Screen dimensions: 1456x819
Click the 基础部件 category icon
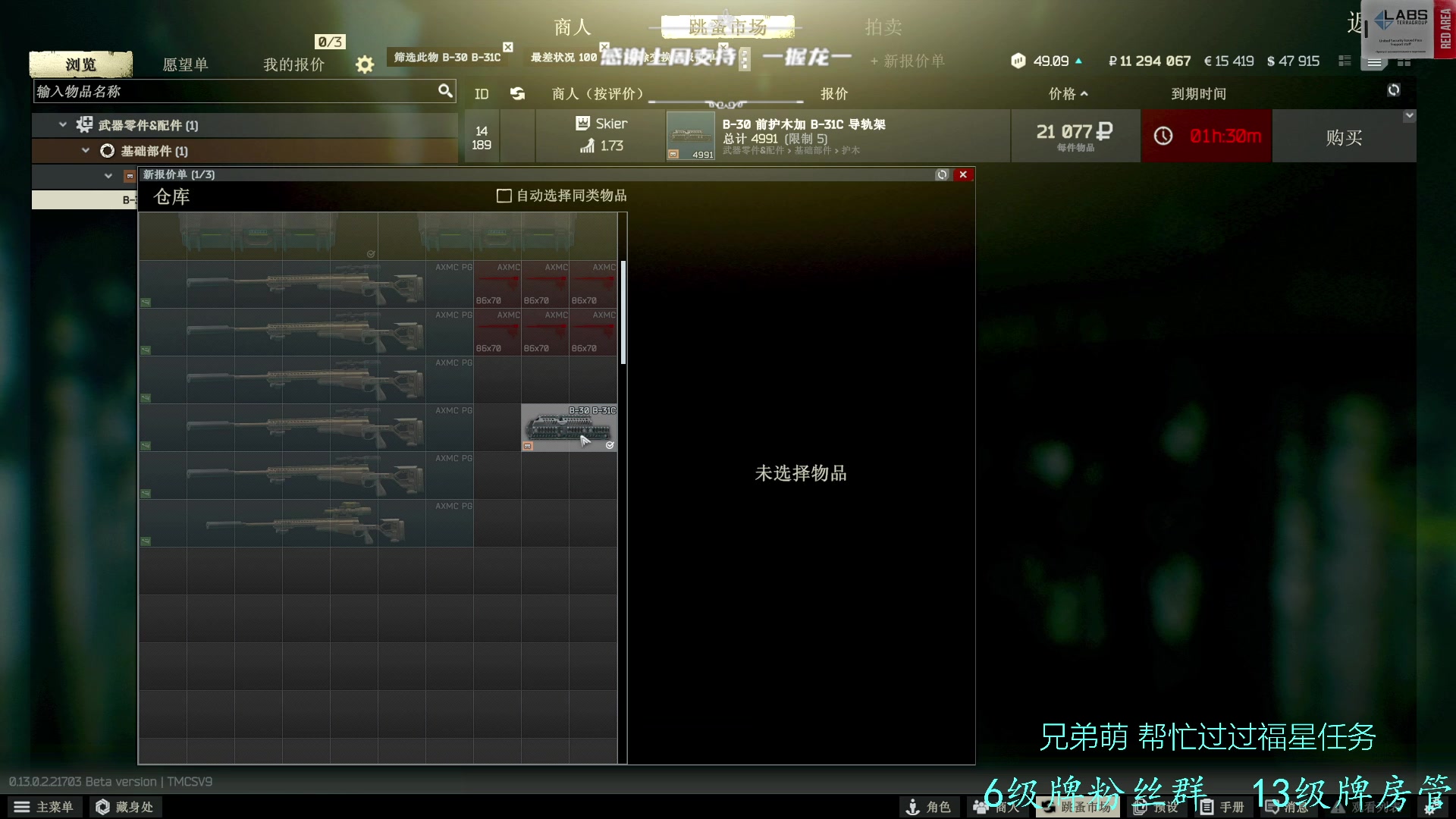point(108,151)
